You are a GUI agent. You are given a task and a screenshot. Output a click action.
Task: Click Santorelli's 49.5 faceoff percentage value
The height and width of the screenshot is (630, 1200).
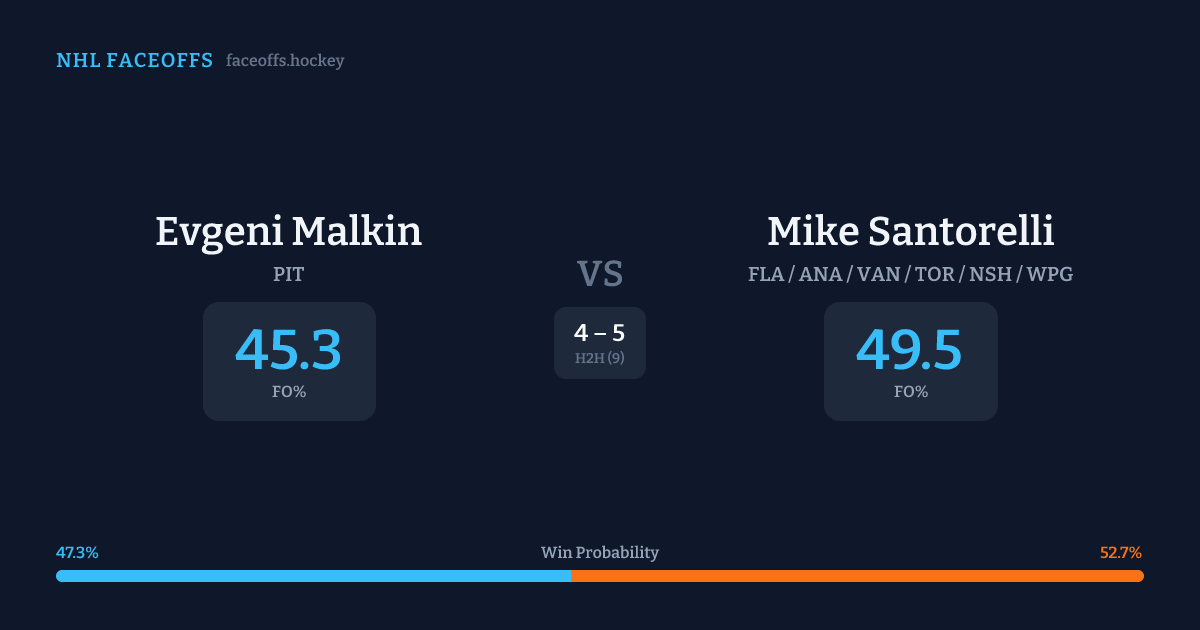(910, 350)
